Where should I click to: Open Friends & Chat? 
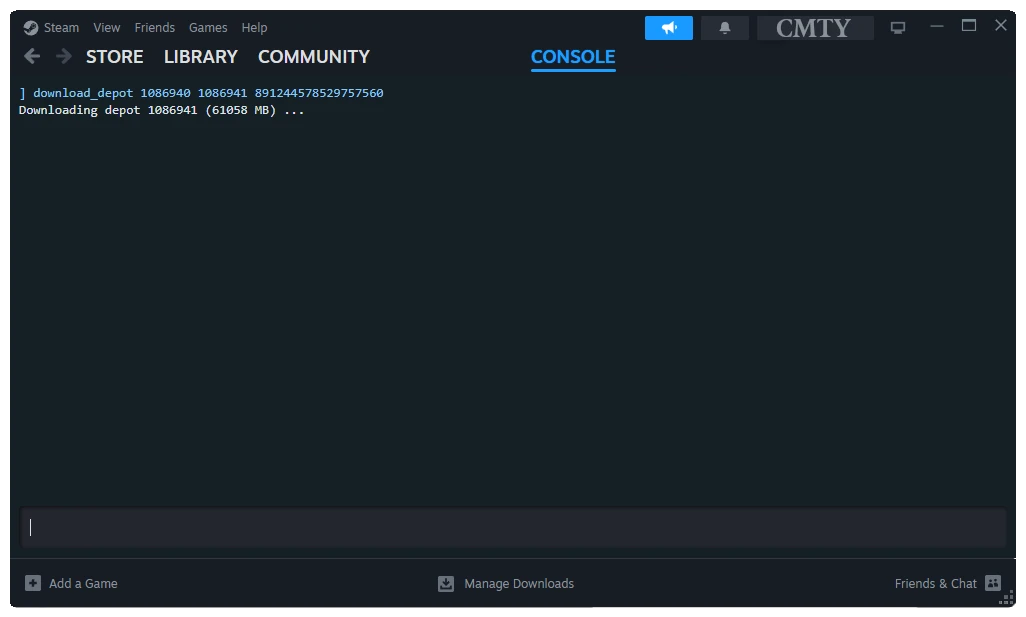pyautogui.click(x=935, y=584)
